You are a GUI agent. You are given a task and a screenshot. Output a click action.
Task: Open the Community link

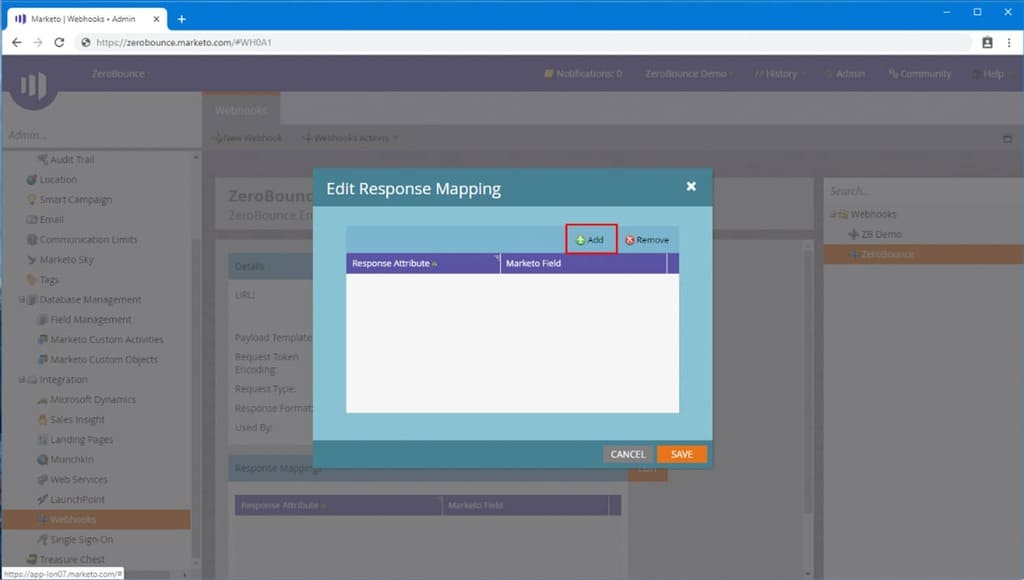click(x=920, y=74)
